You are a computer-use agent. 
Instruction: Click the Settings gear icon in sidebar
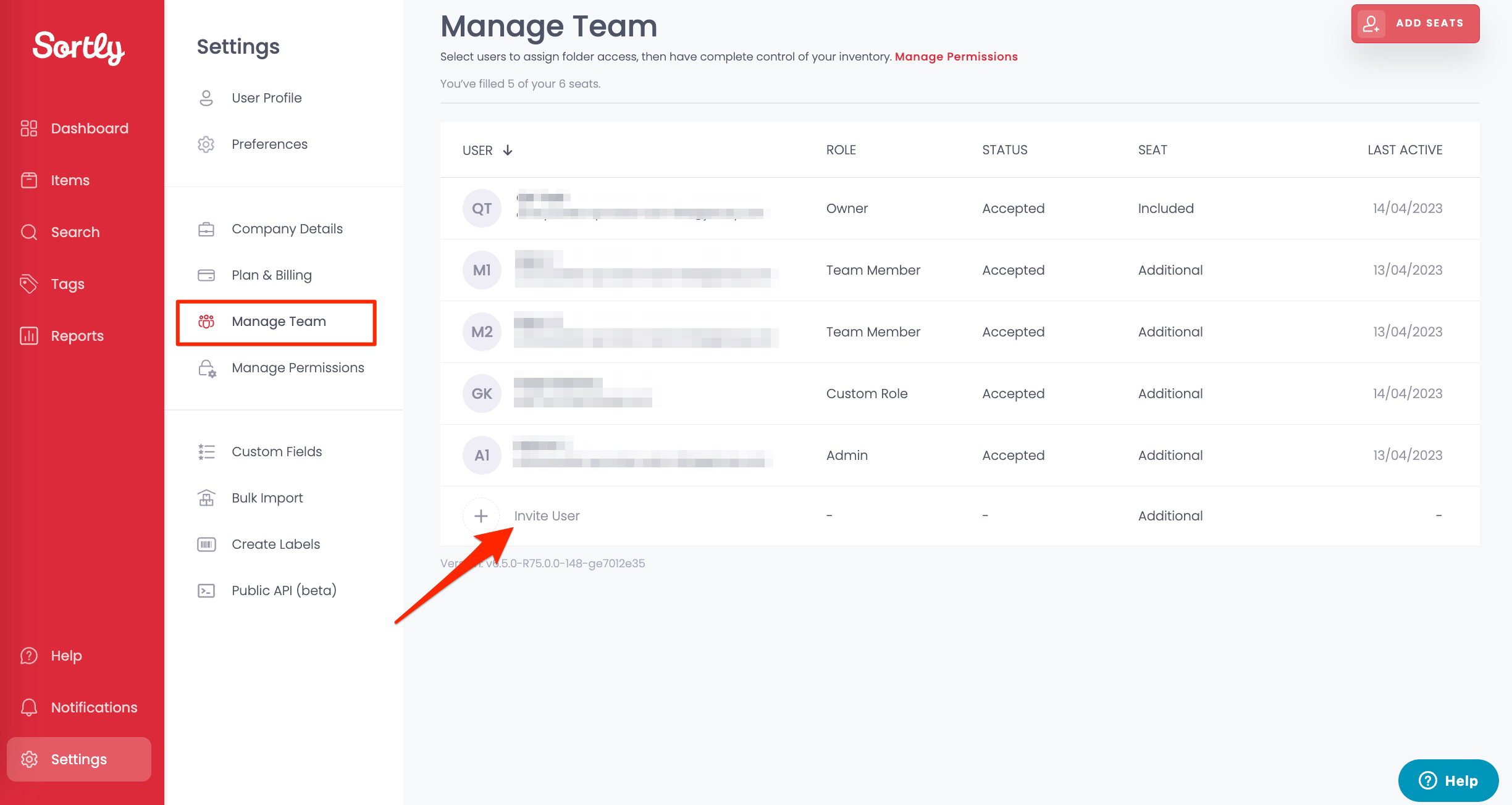[29, 759]
